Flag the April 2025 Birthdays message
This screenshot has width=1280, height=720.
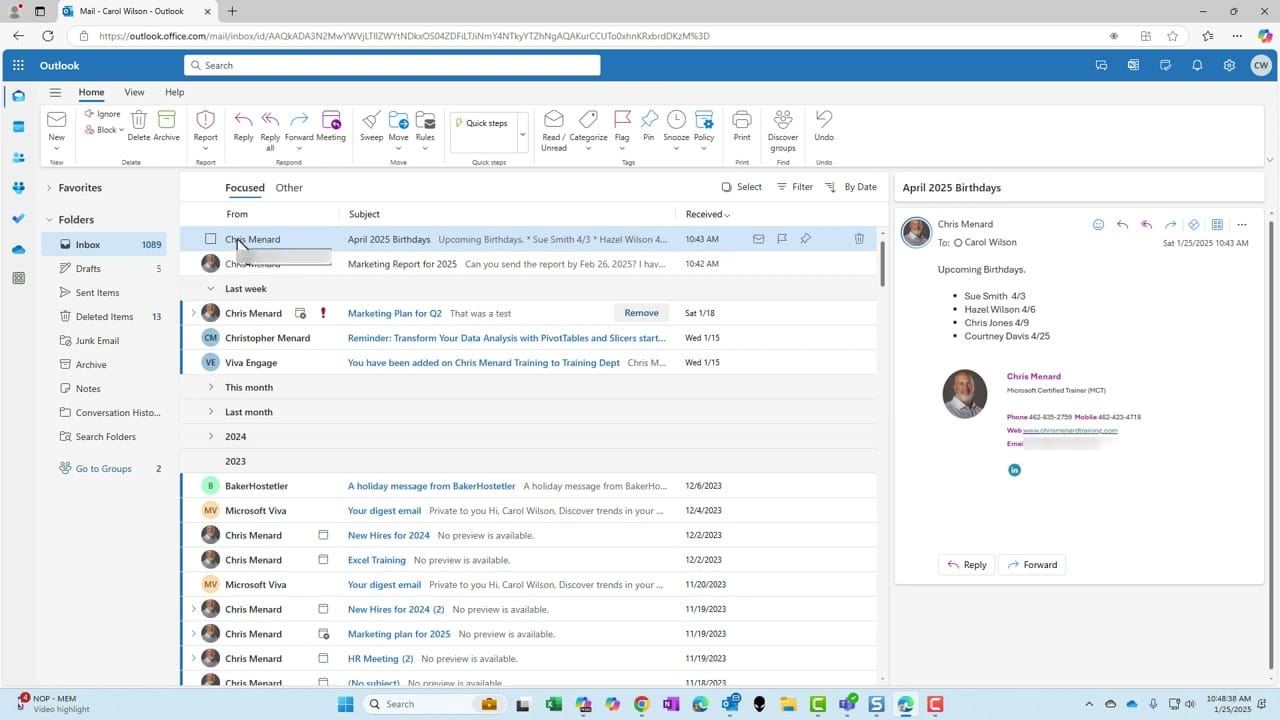782,239
